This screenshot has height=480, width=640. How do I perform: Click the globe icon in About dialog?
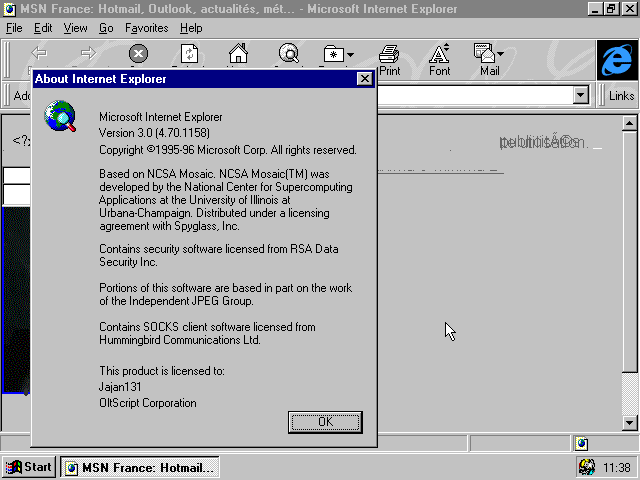point(60,116)
